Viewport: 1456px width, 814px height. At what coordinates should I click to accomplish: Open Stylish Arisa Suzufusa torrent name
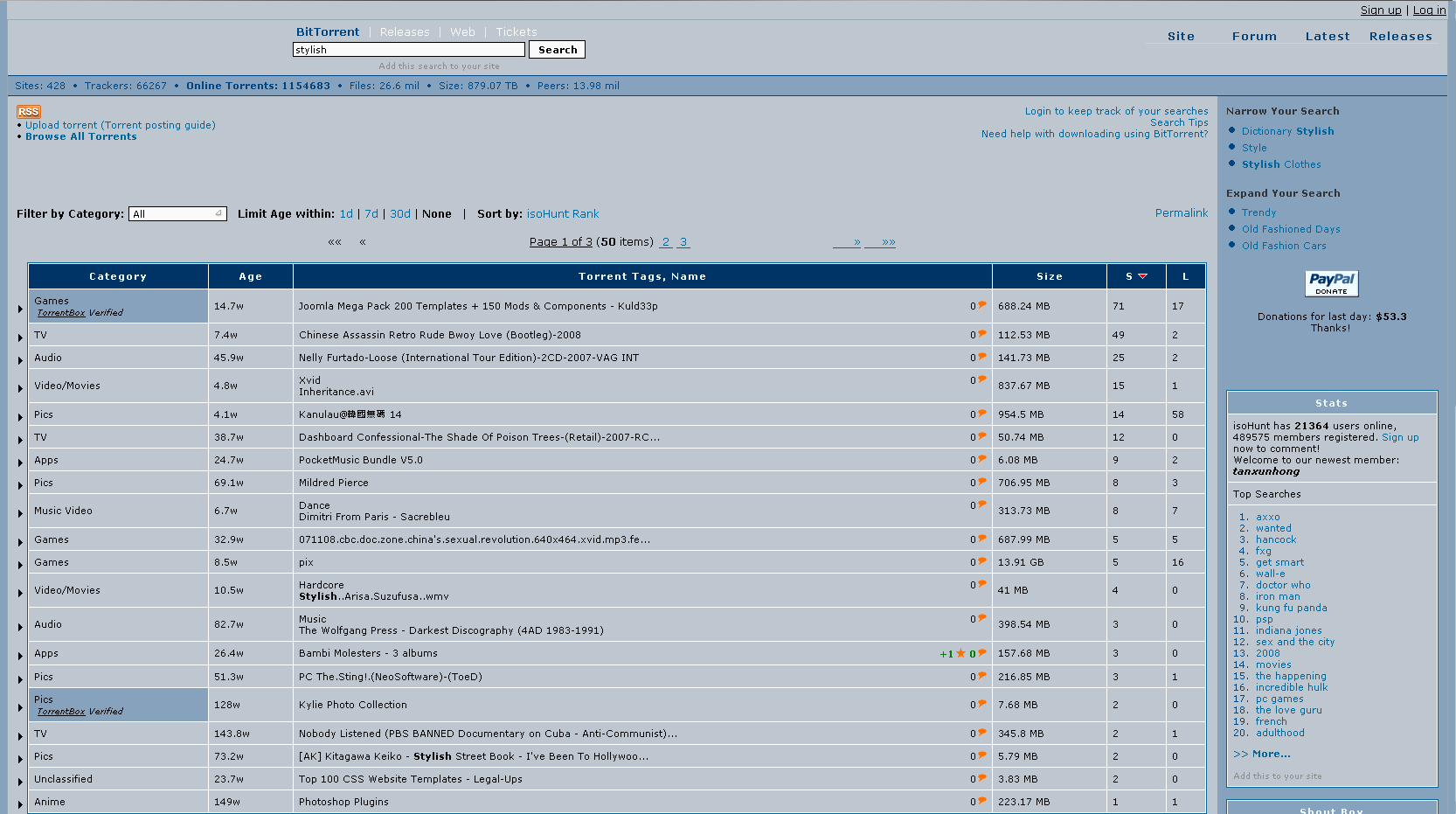[374, 596]
